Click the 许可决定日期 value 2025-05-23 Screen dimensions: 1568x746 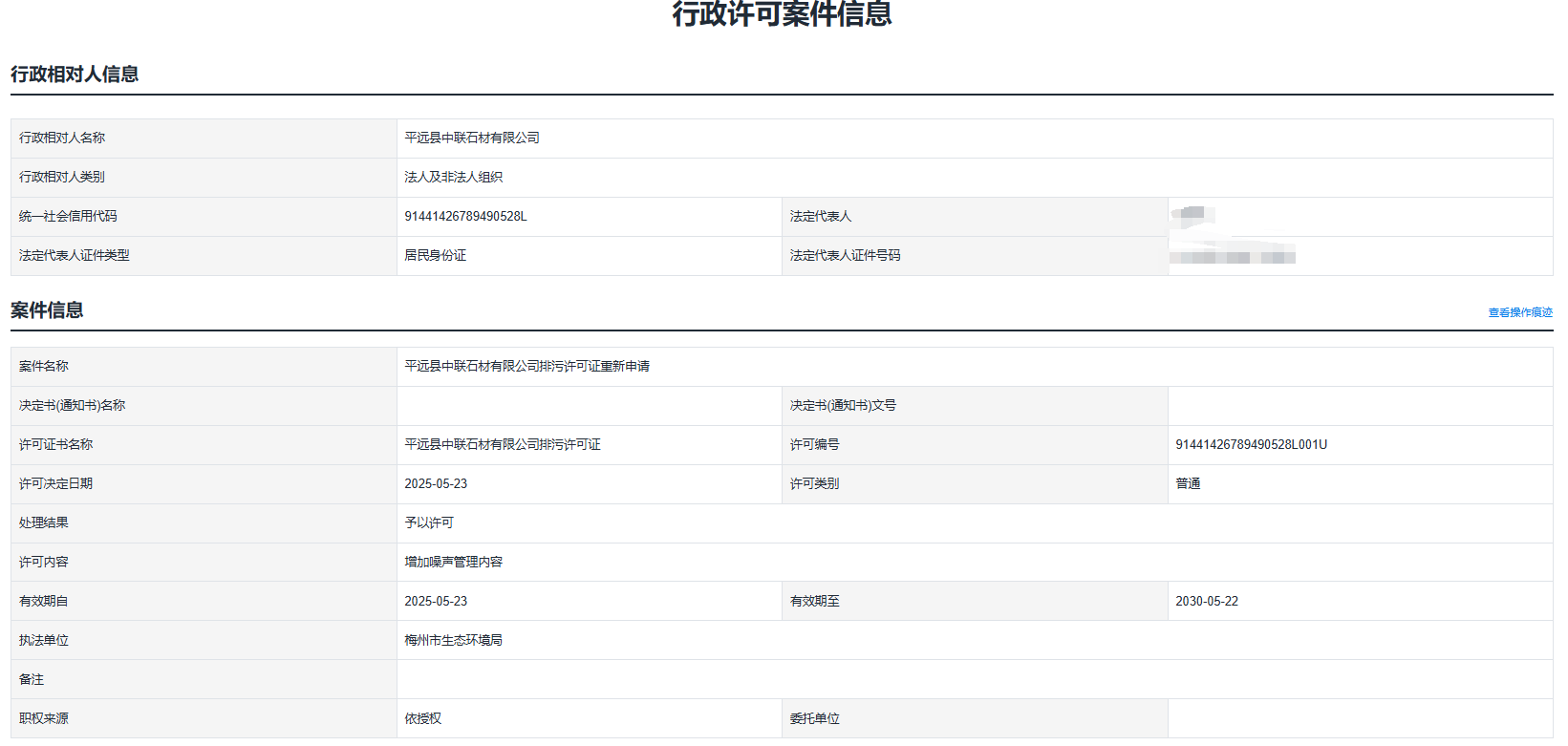pyautogui.click(x=436, y=484)
